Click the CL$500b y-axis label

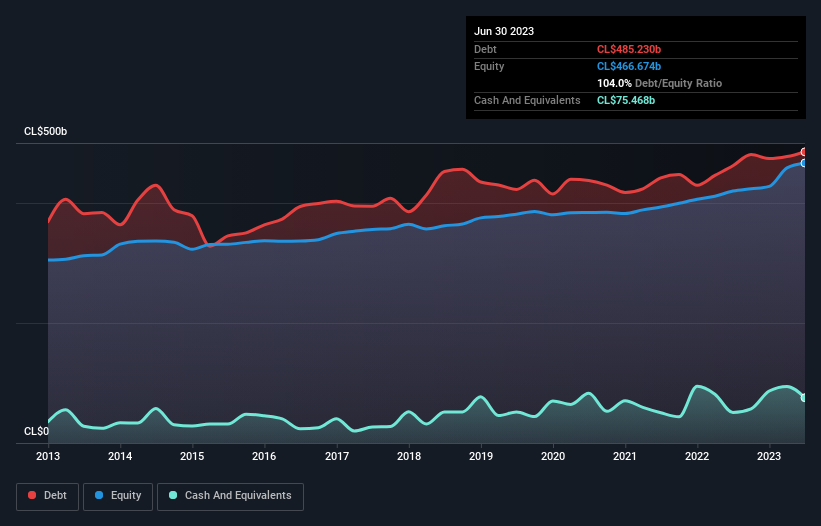(x=46, y=131)
